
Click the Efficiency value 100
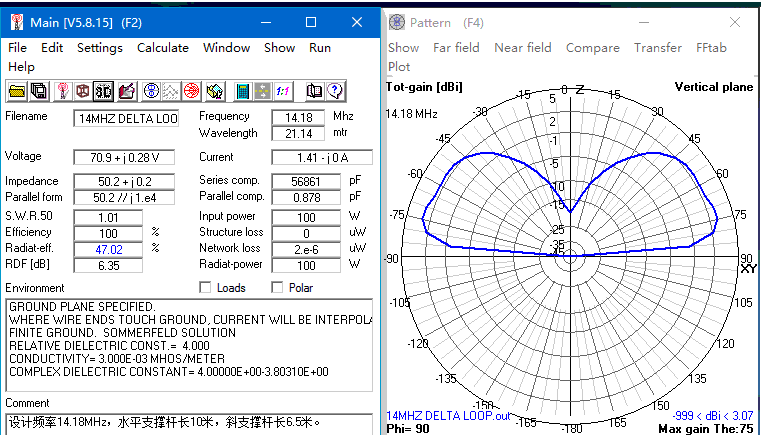108,234
